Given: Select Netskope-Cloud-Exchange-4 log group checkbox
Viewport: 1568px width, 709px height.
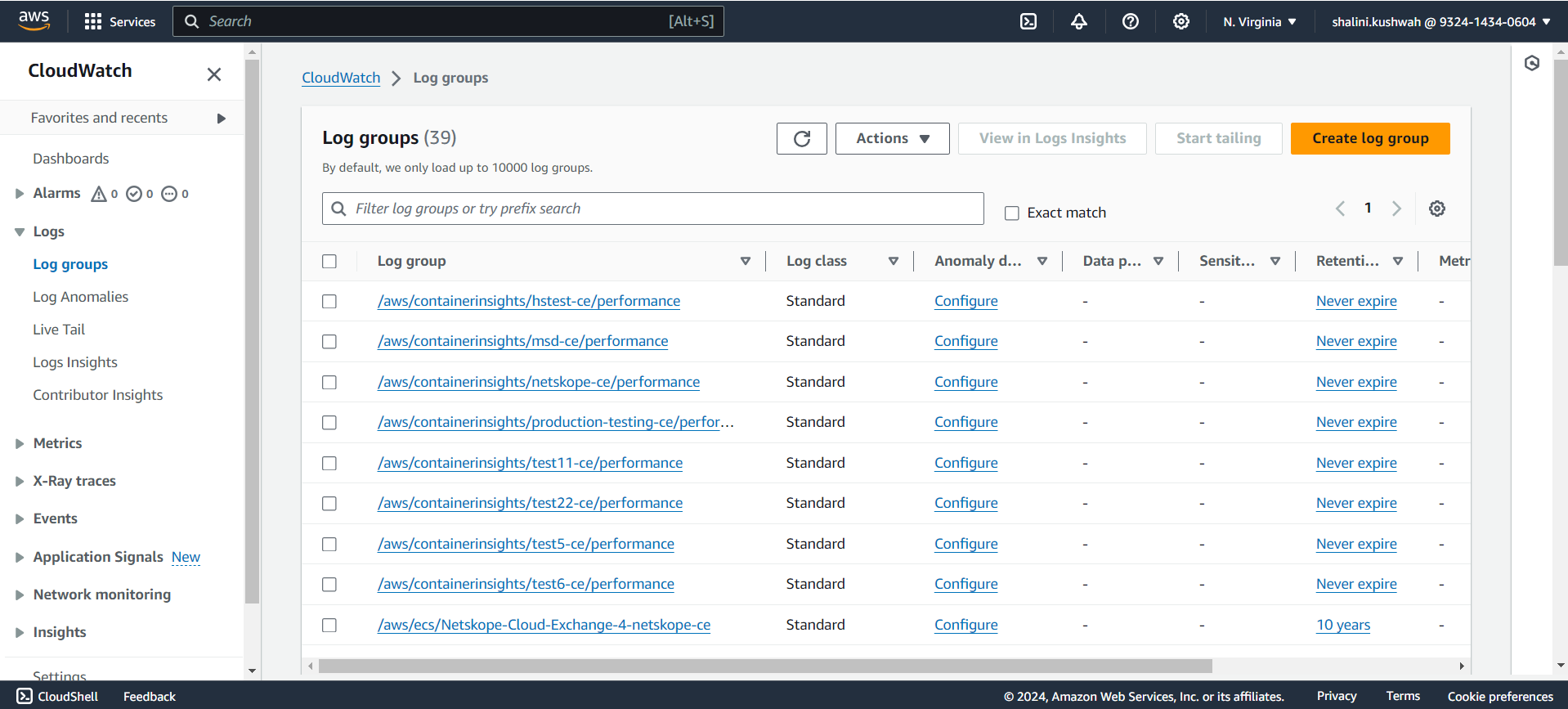Looking at the screenshot, I should [329, 625].
